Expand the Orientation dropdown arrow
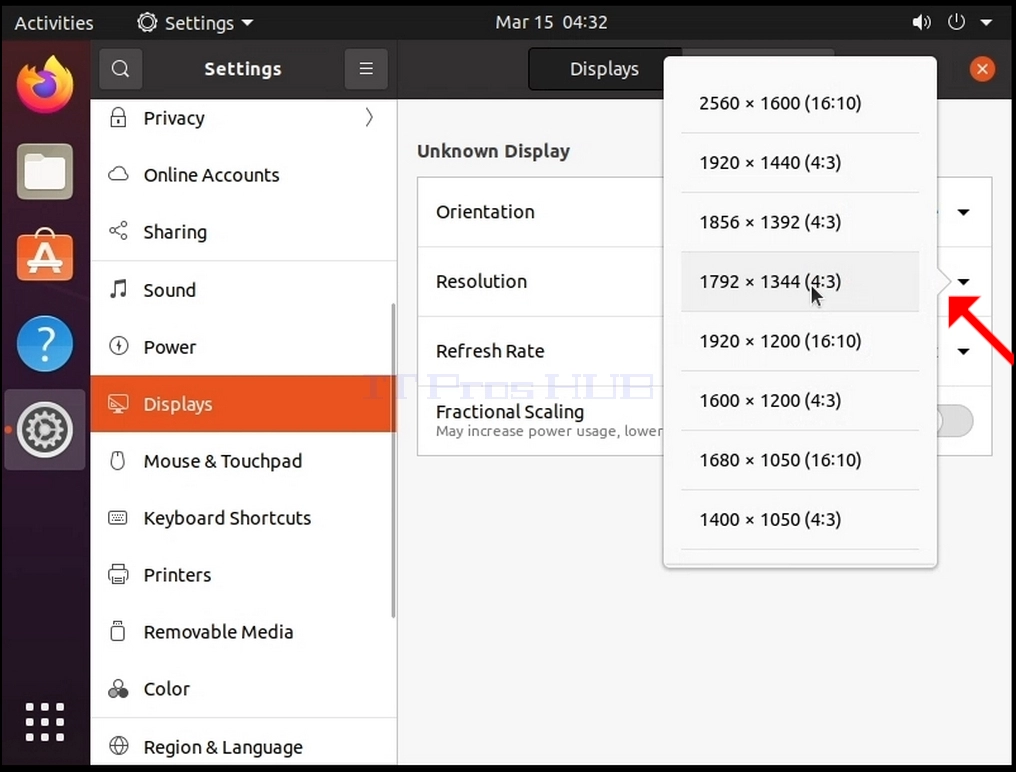 (x=964, y=212)
